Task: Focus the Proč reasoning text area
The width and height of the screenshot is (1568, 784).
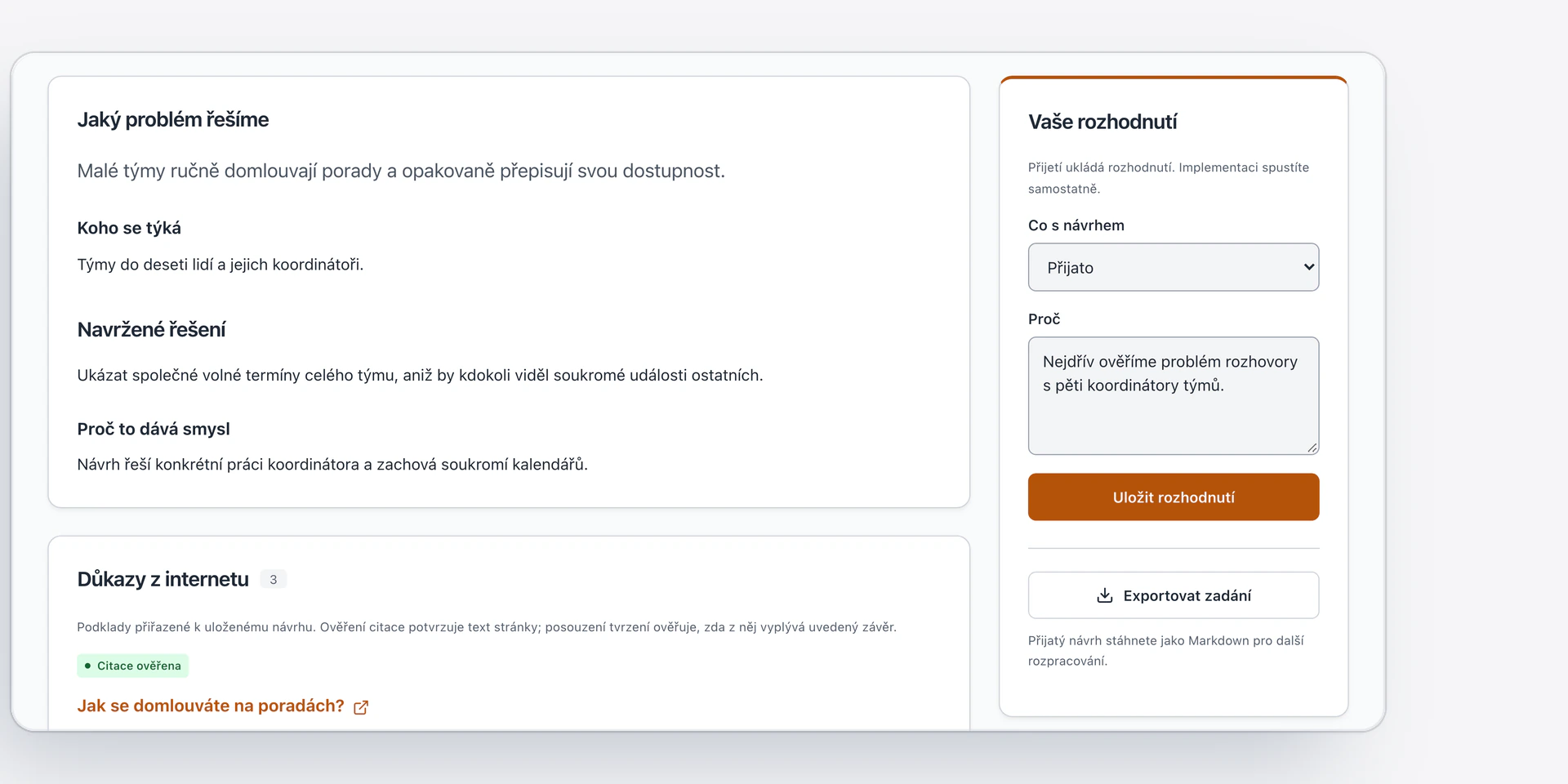Action: click(1174, 396)
